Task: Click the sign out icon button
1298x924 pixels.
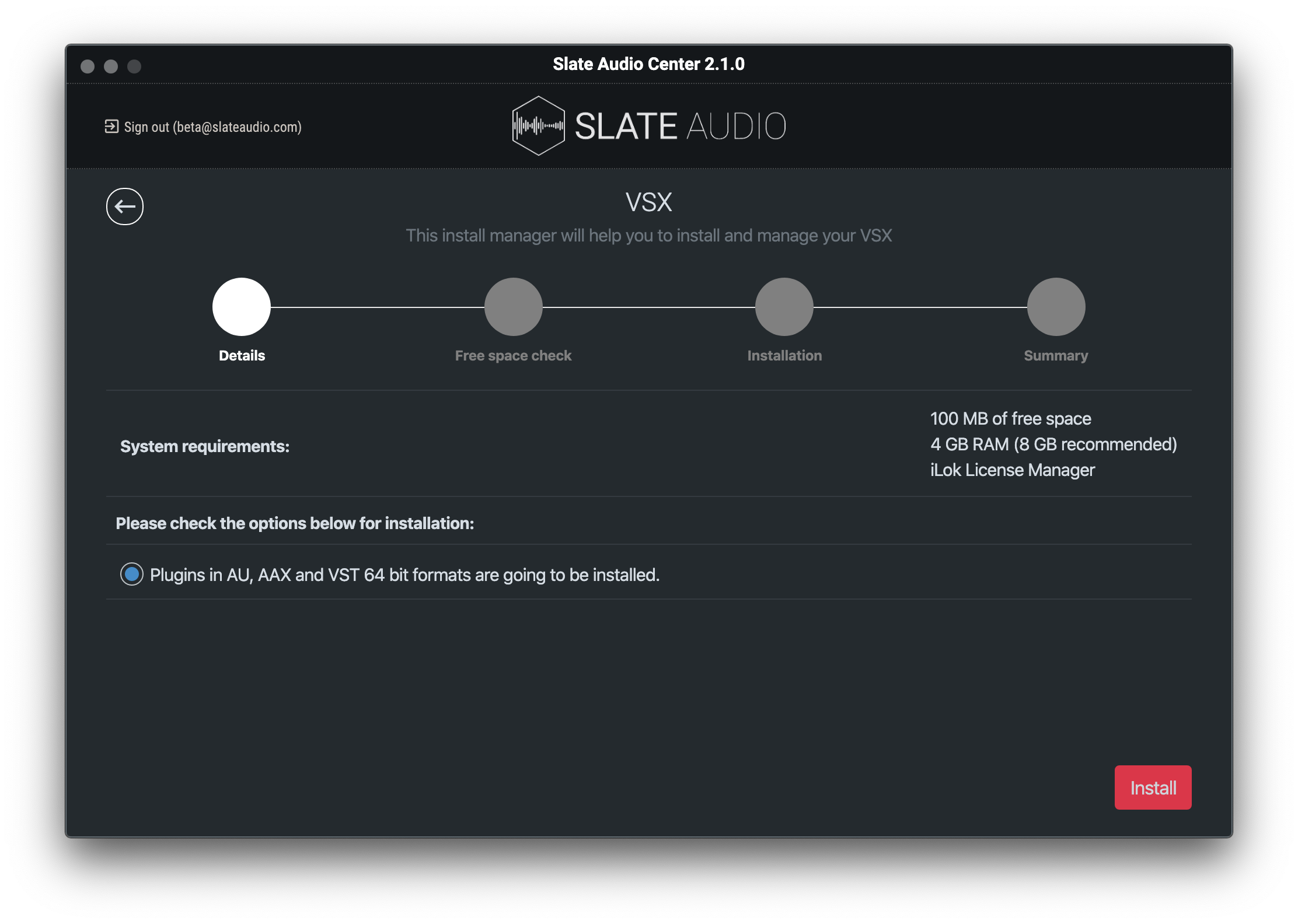Action: pyautogui.click(x=109, y=126)
